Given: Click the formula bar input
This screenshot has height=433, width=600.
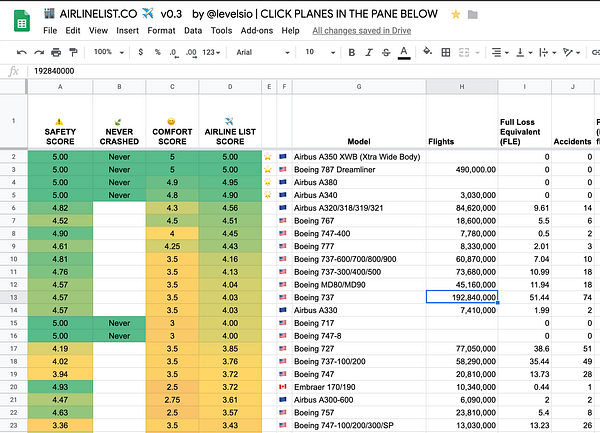Looking at the screenshot, I should 300,72.
